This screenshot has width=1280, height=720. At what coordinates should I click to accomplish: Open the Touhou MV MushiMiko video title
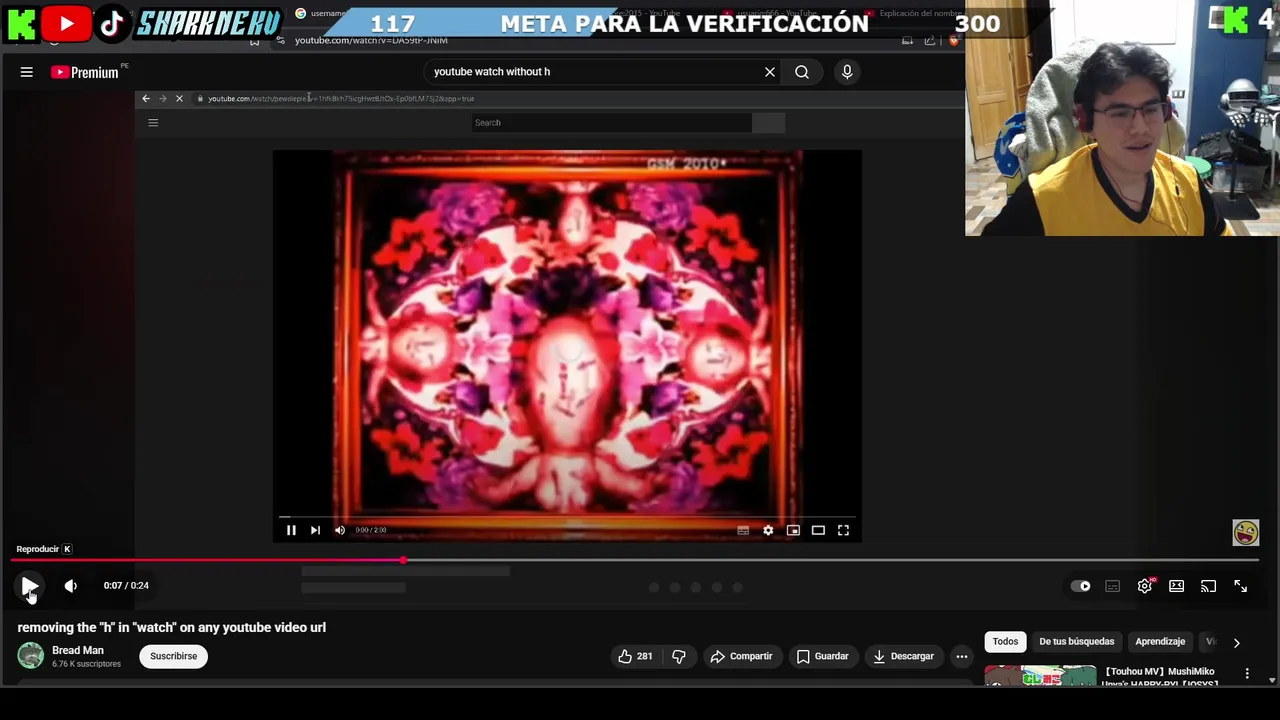[1162, 678]
